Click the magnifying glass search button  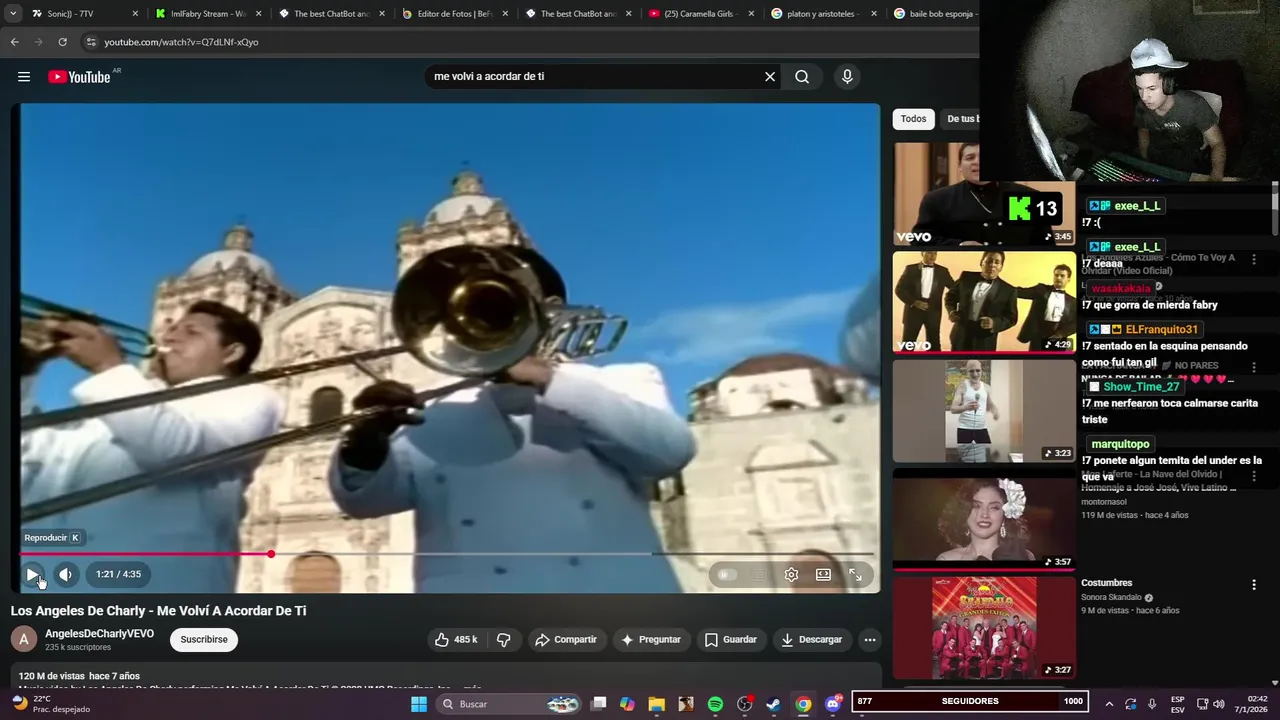[802, 77]
